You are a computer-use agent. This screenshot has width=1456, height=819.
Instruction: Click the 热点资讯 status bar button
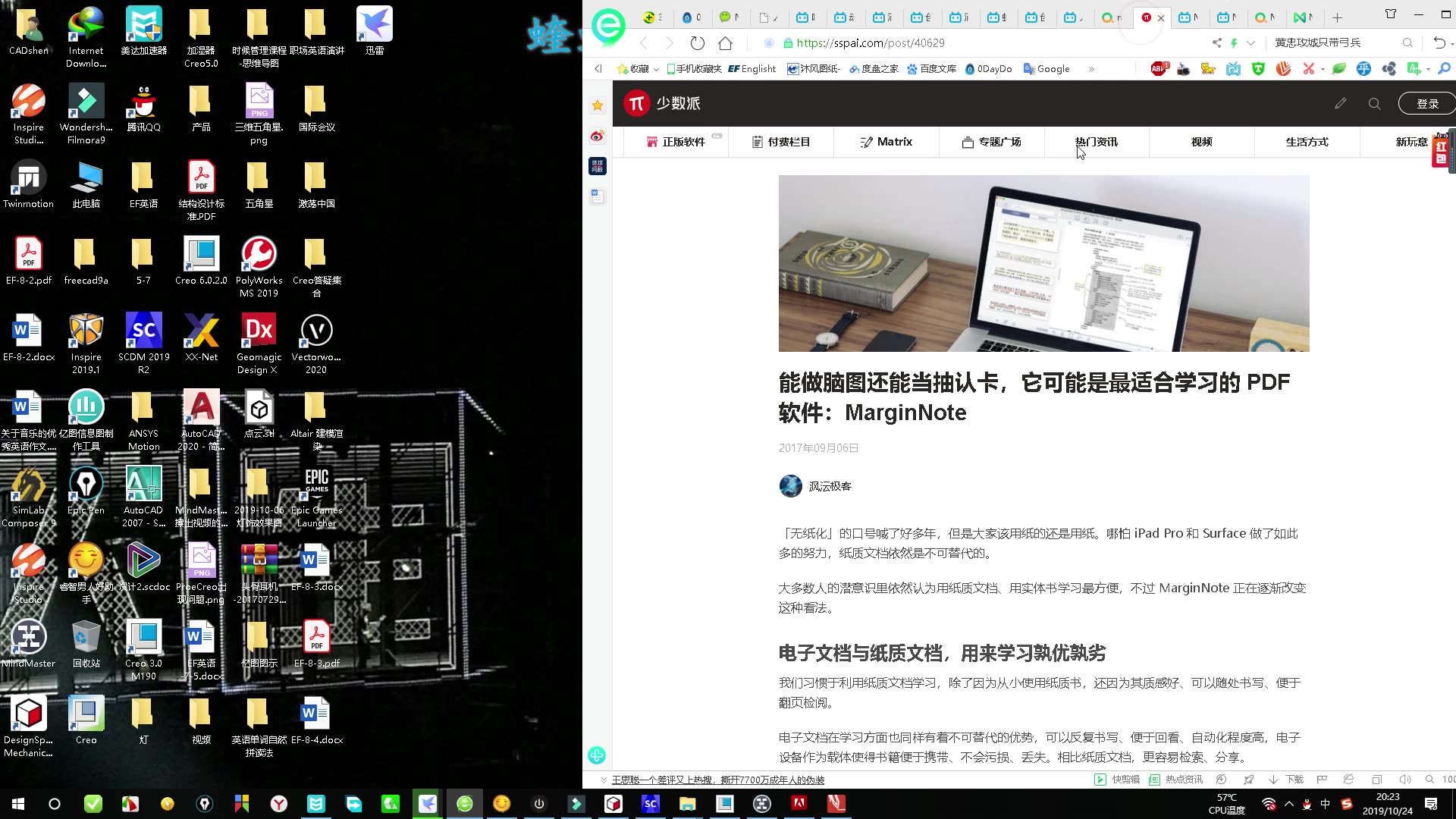pyautogui.click(x=1176, y=780)
